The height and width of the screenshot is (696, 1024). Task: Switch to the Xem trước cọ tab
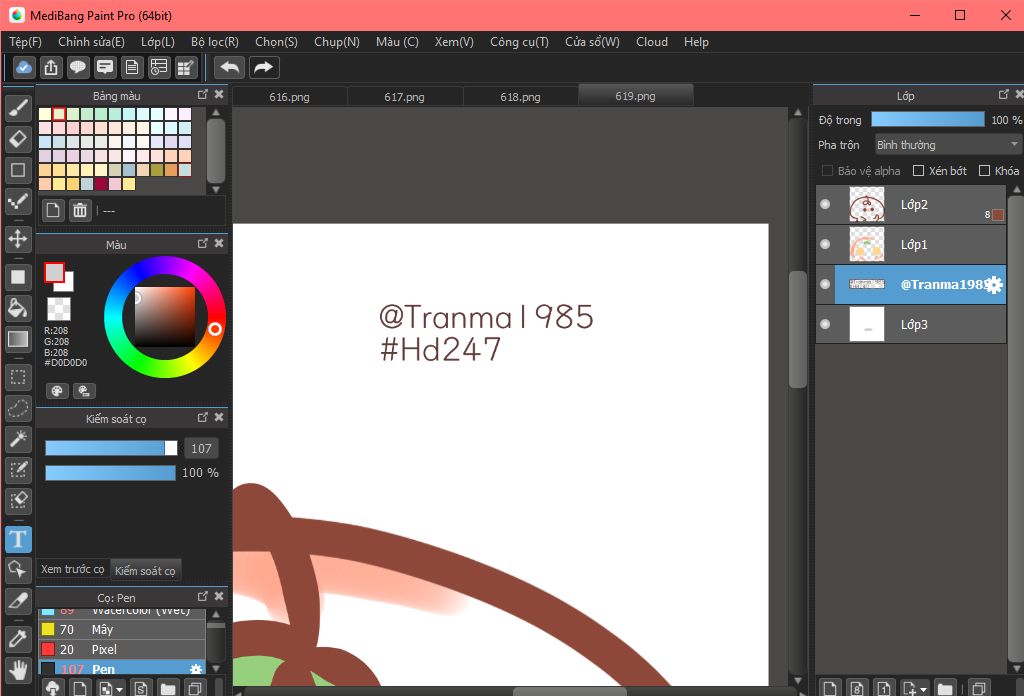click(72, 569)
